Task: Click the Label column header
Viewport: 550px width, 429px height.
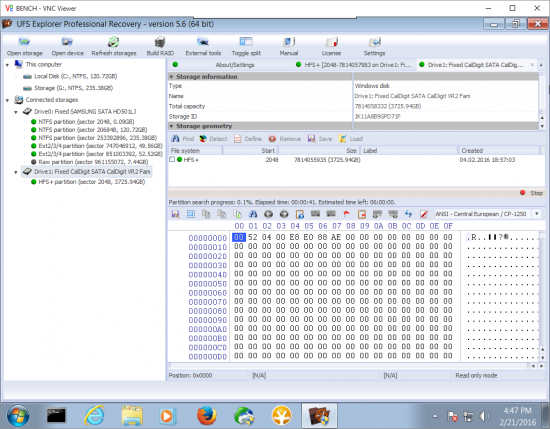Action: click(x=409, y=150)
